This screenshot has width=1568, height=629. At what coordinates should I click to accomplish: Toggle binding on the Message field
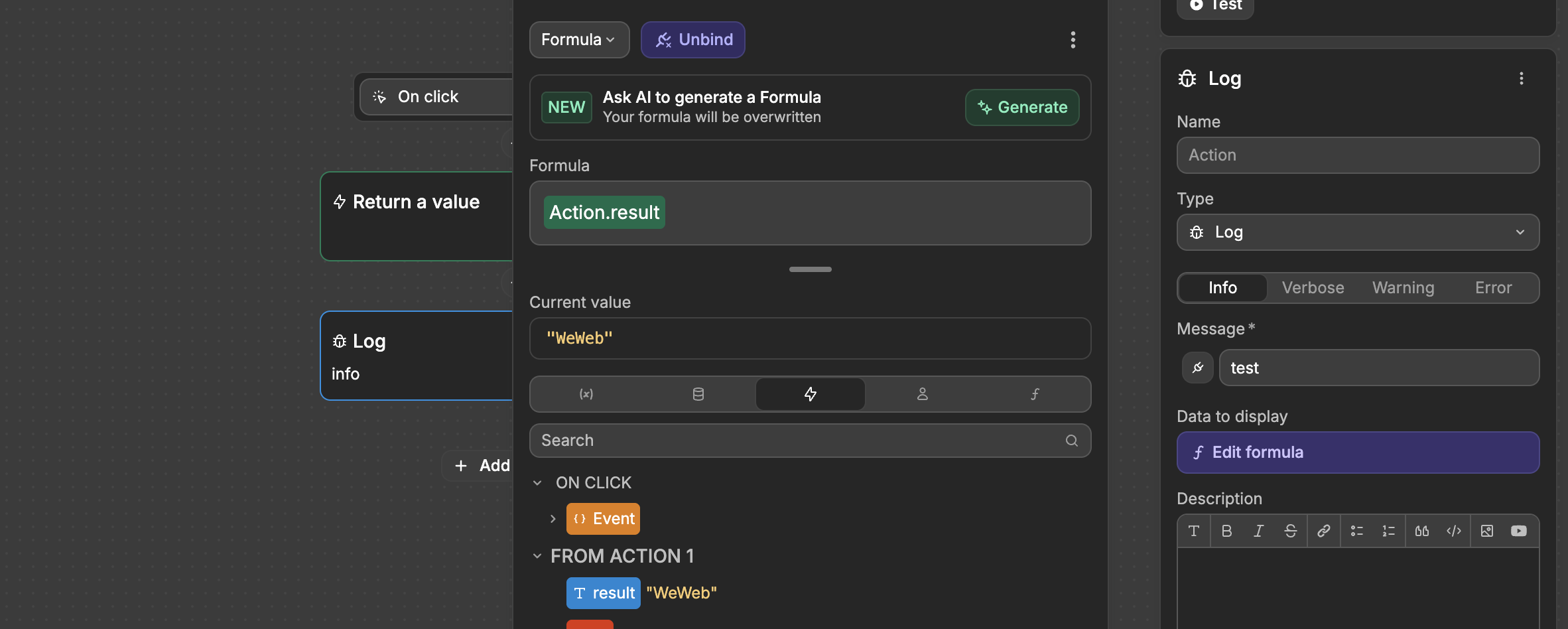pos(1198,367)
